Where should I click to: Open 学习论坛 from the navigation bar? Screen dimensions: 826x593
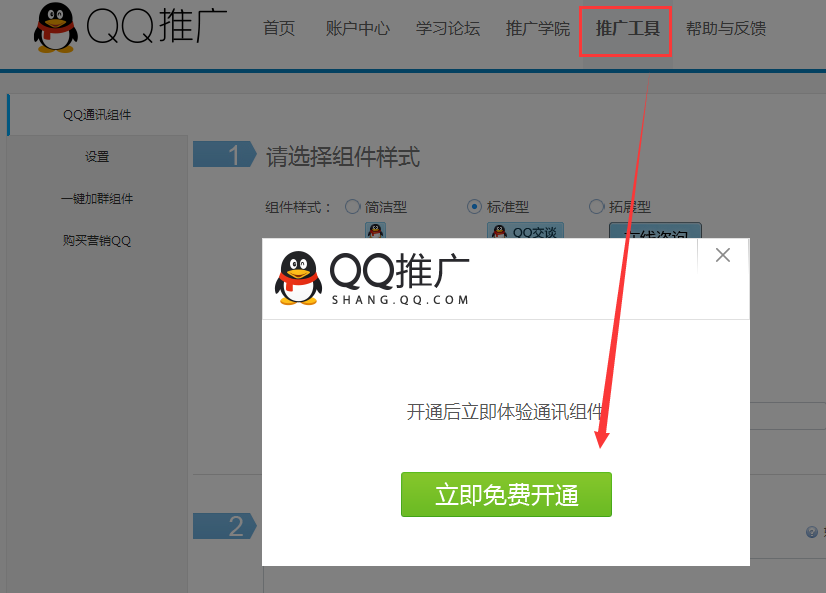pos(447,28)
